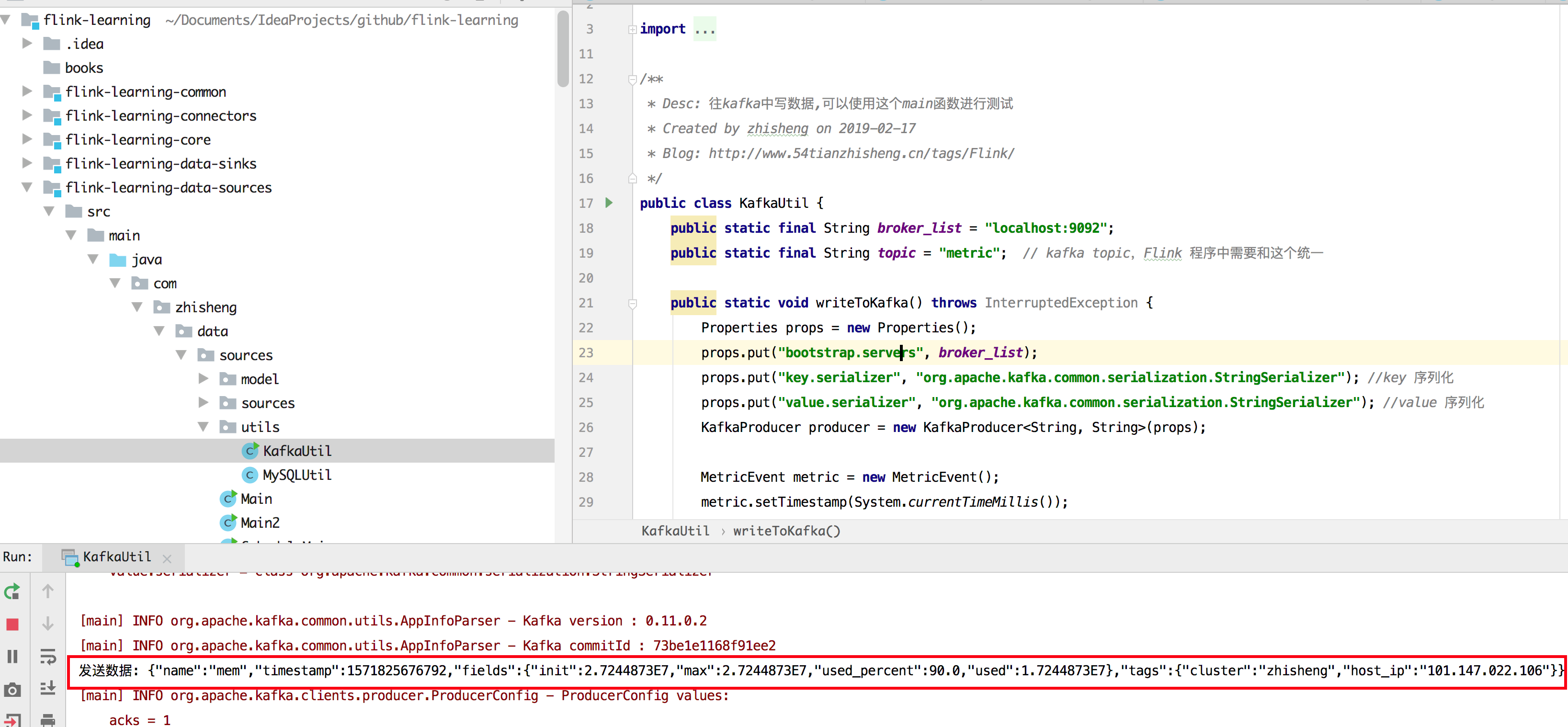Click writeToKafka() in breadcrumb

tap(786, 531)
